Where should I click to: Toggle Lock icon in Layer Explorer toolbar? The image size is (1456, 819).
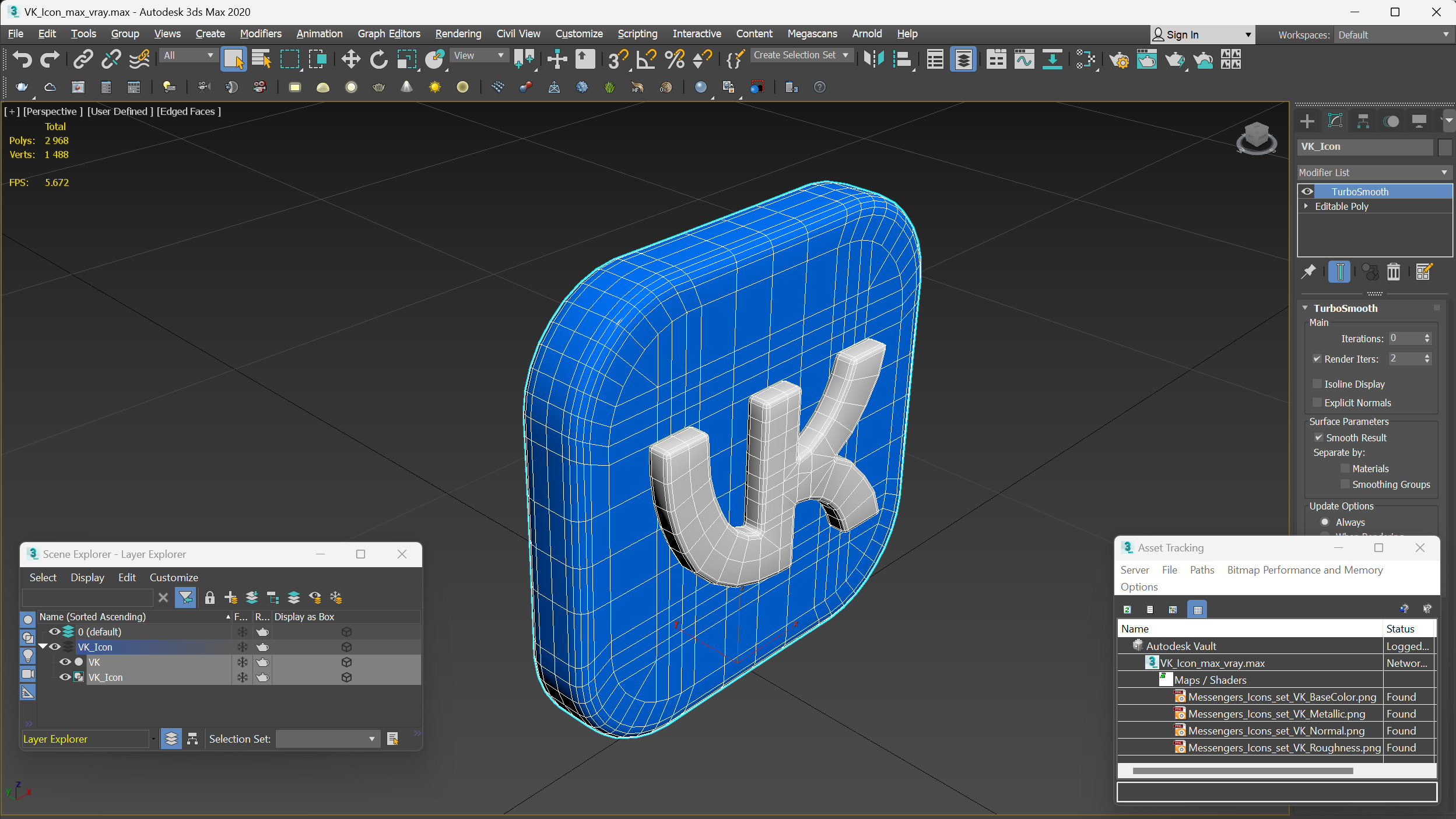[210, 597]
